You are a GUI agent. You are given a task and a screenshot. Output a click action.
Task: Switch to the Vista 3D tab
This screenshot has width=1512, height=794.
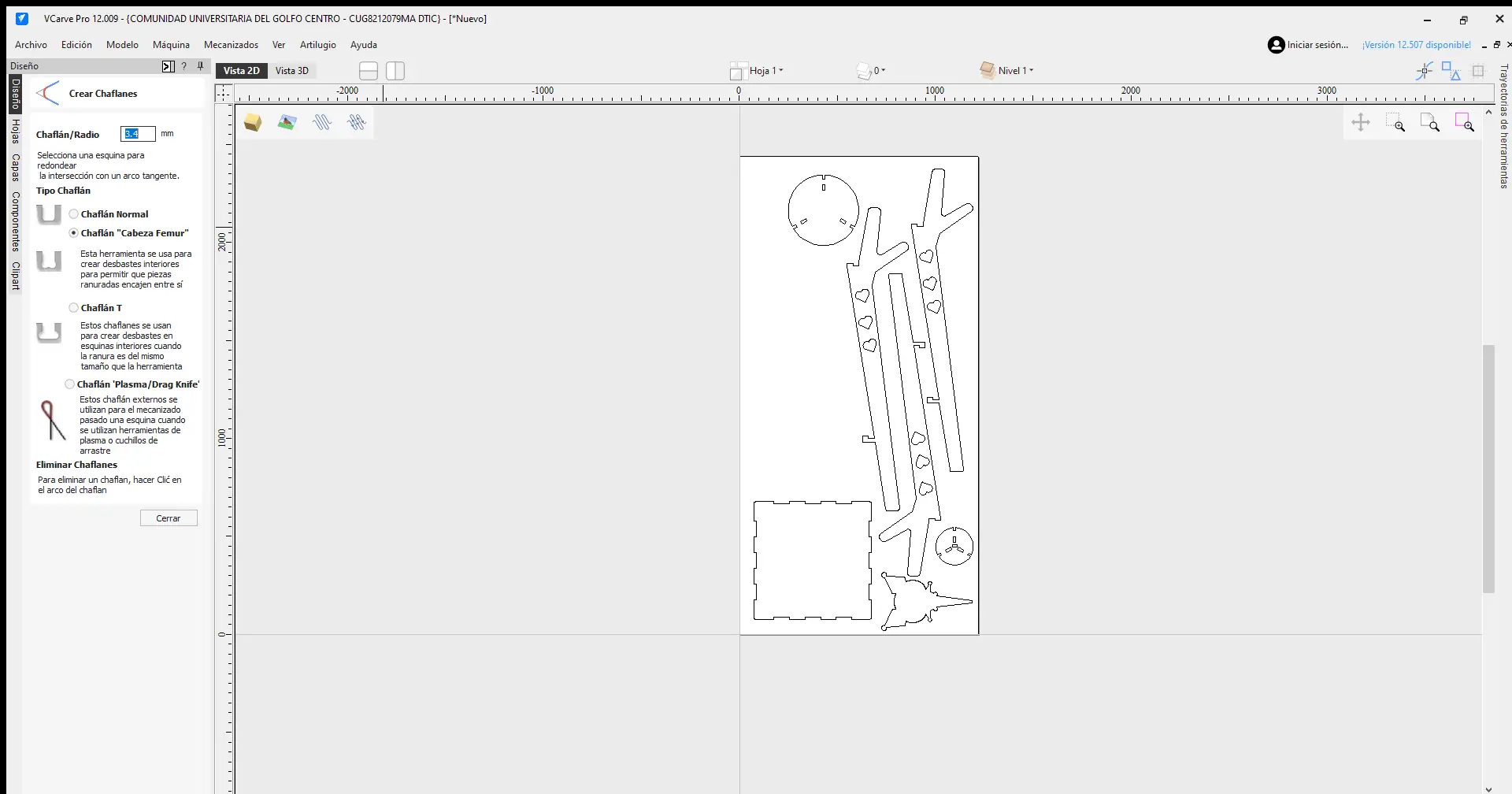pos(292,71)
